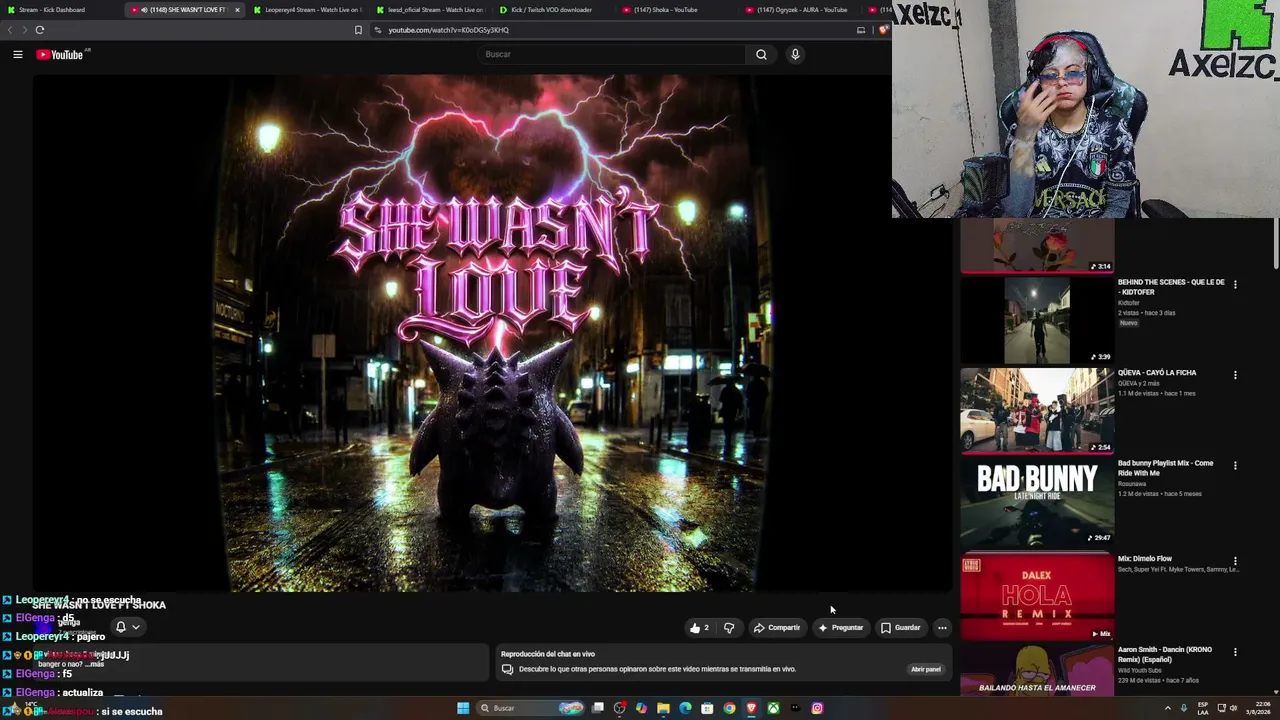Viewport: 1280px width, 720px height.
Task: Open the Brave Shields lion icon
Action: (x=883, y=30)
